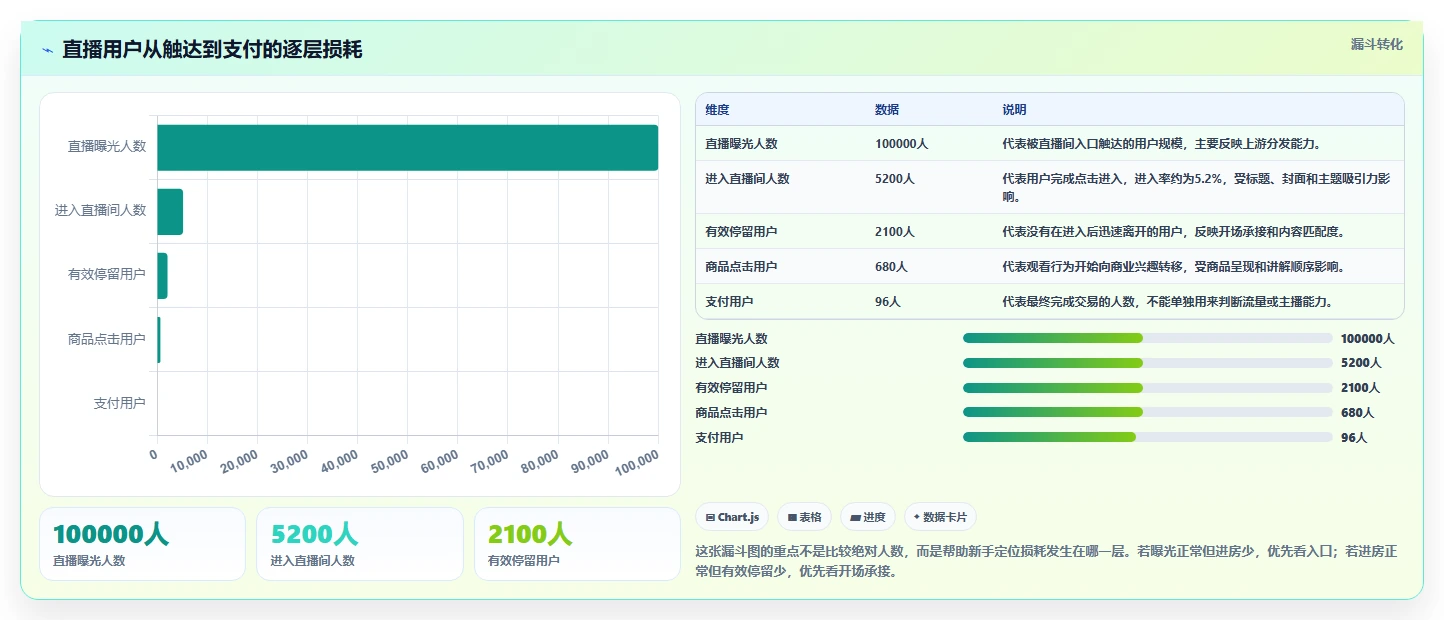Click the 2100人 stat card
This screenshot has width=1444, height=620.
pyautogui.click(x=577, y=544)
